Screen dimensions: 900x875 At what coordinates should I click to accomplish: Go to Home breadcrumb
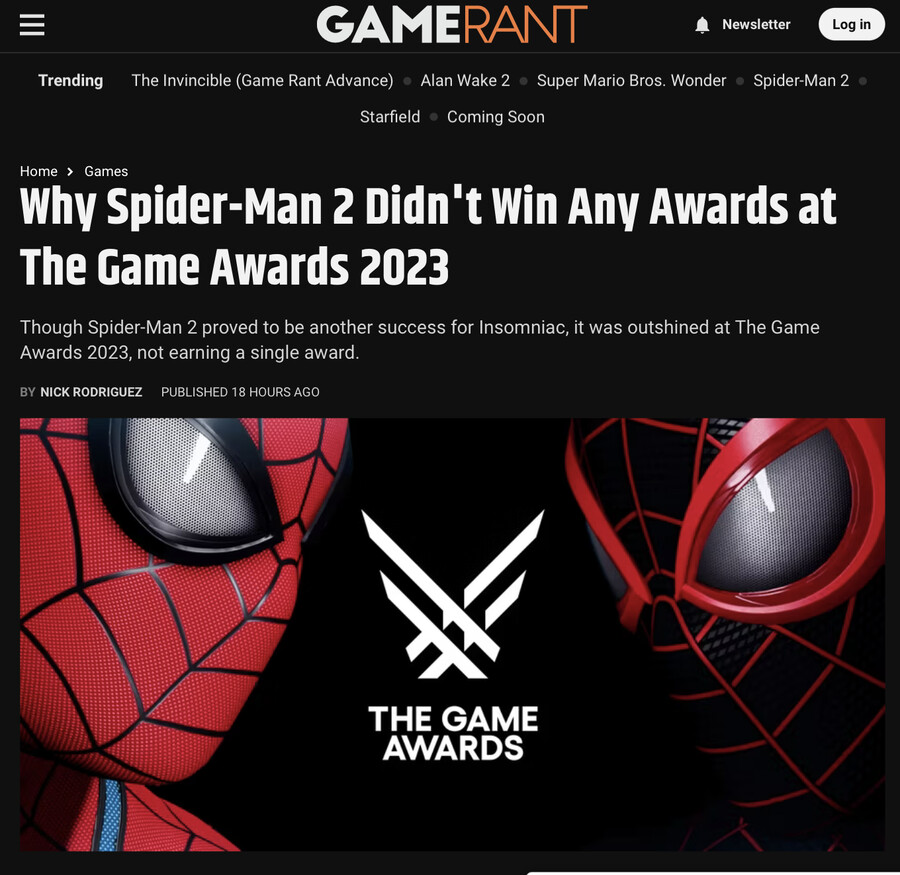click(x=38, y=172)
